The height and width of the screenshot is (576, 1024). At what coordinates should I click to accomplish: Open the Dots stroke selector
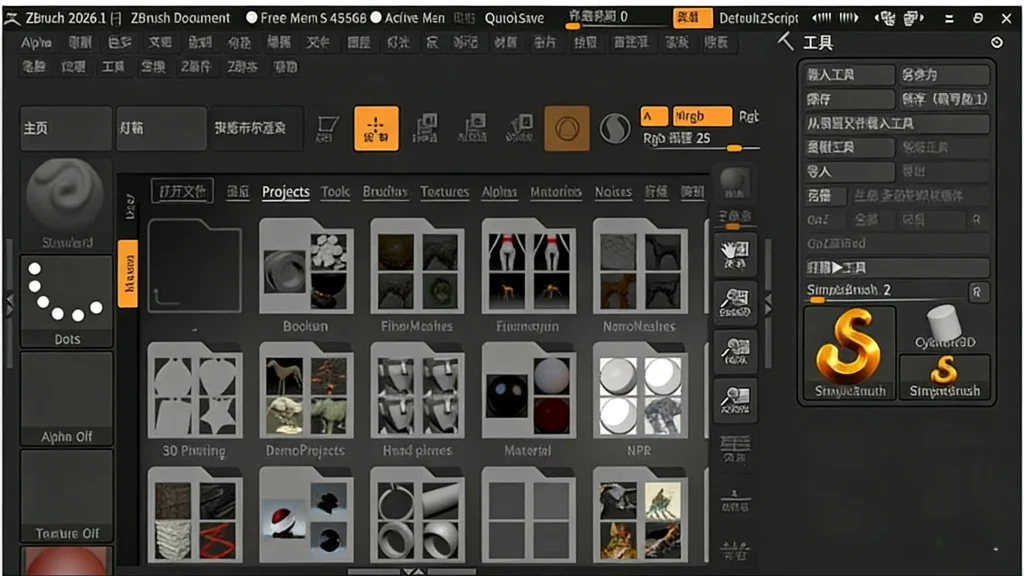tap(65, 295)
